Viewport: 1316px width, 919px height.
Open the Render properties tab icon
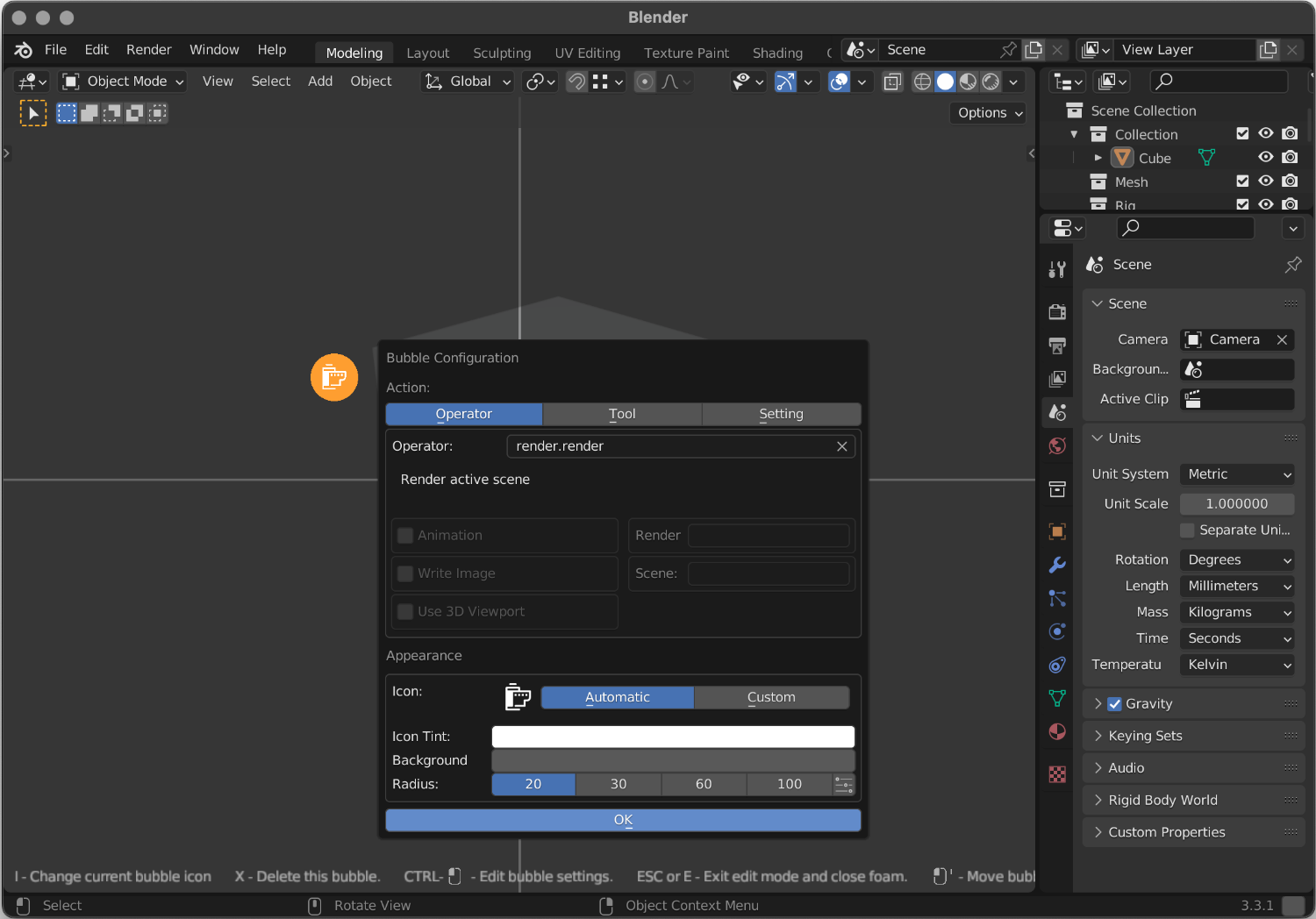coord(1057,312)
